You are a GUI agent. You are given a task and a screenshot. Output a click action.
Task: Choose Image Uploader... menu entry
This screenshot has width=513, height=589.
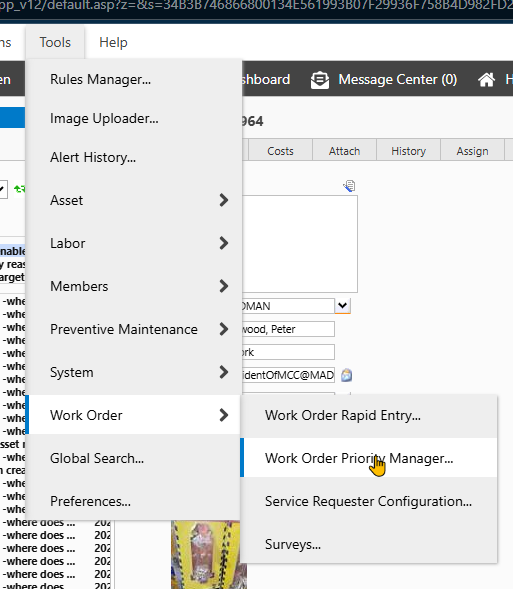pos(134,118)
